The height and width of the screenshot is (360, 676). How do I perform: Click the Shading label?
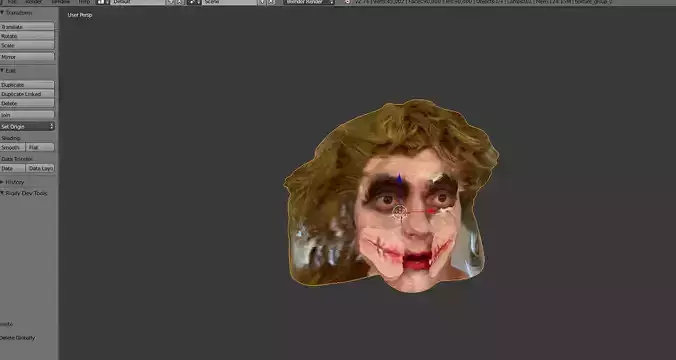[x=11, y=138]
